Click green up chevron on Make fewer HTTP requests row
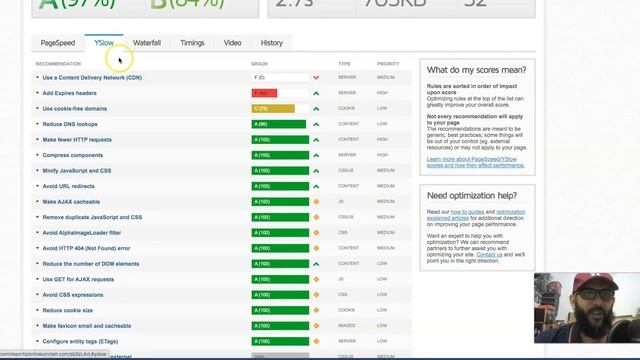The width and height of the screenshot is (640, 360). (x=316, y=140)
